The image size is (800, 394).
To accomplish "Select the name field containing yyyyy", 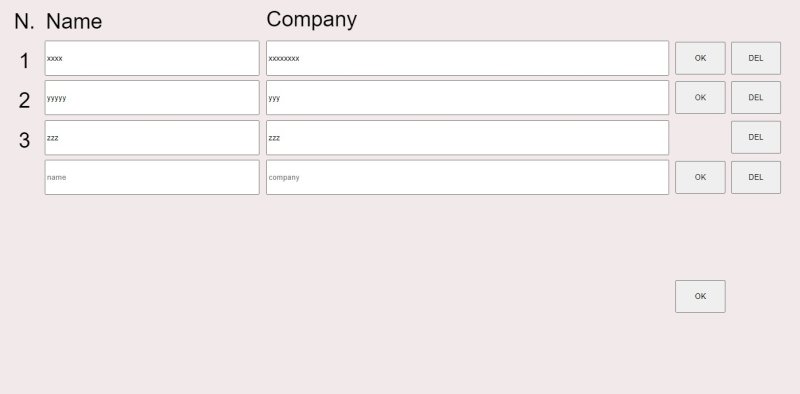I will (x=152, y=97).
